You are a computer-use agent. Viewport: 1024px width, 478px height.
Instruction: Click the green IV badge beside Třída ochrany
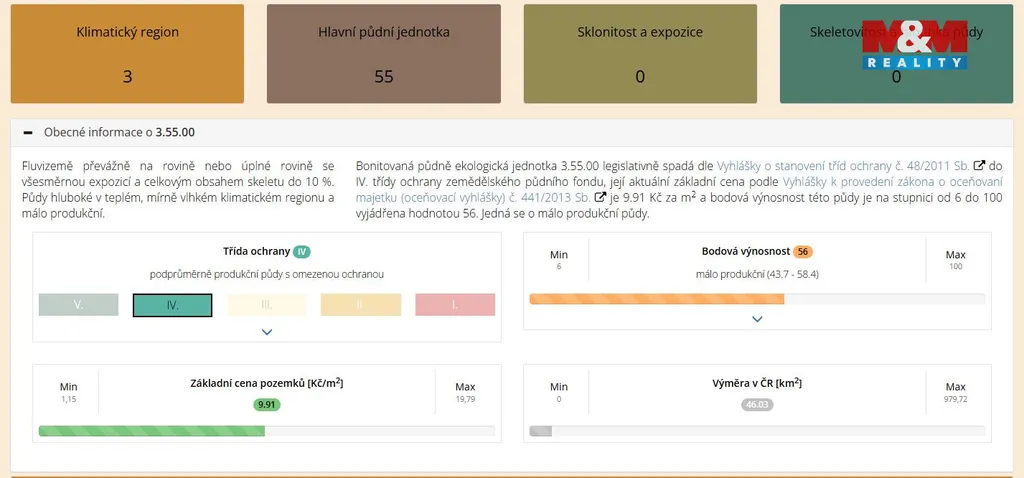[302, 252]
